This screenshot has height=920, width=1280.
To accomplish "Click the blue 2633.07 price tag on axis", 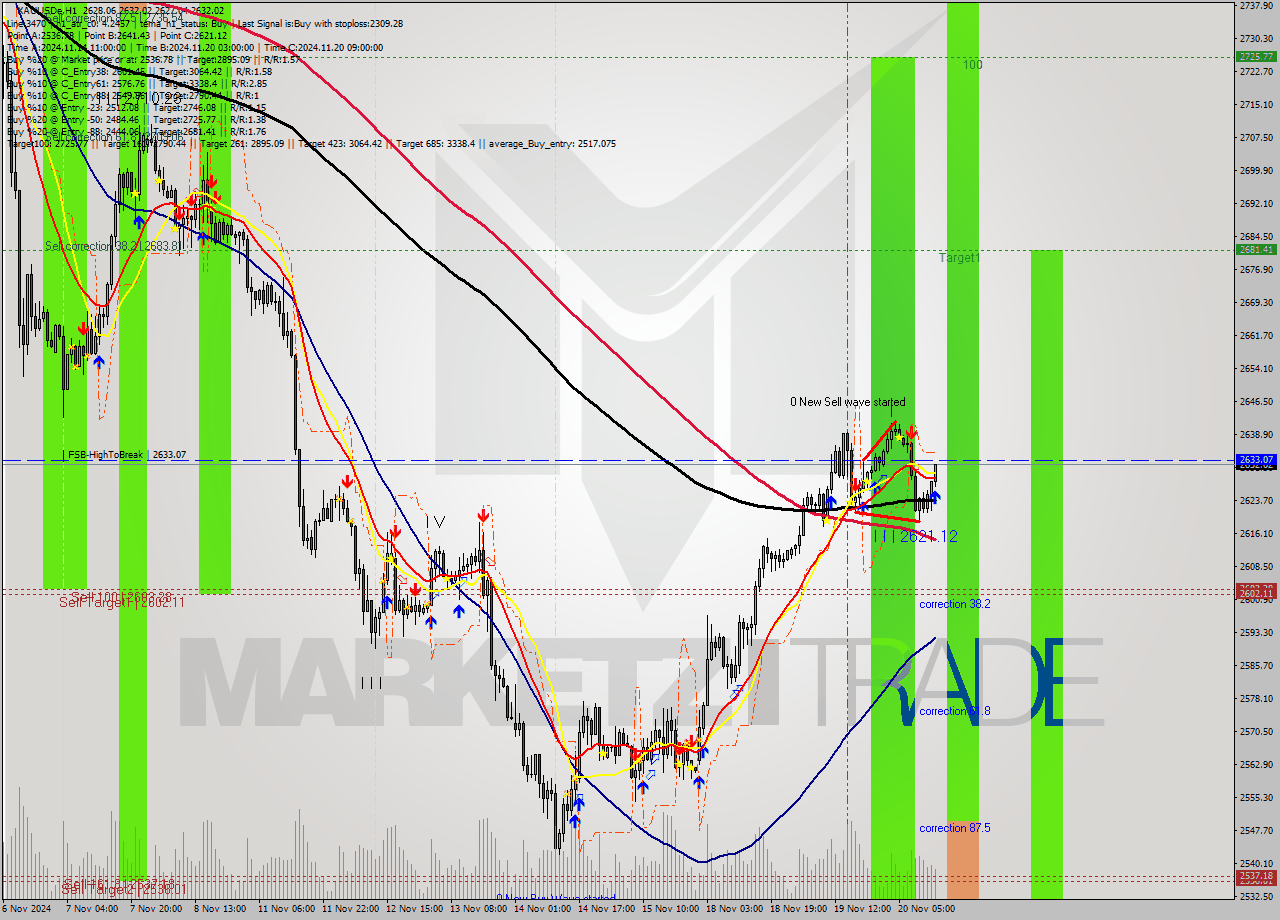I will tap(1256, 460).
